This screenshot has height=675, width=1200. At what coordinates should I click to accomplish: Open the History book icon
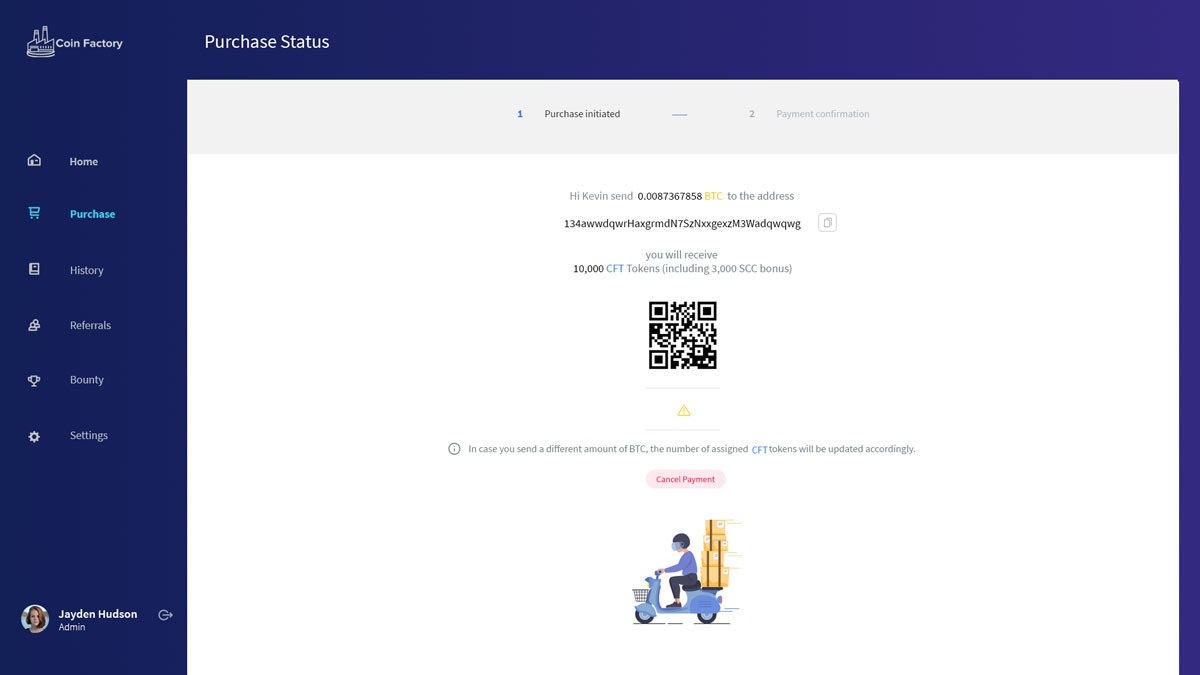pyautogui.click(x=34, y=269)
